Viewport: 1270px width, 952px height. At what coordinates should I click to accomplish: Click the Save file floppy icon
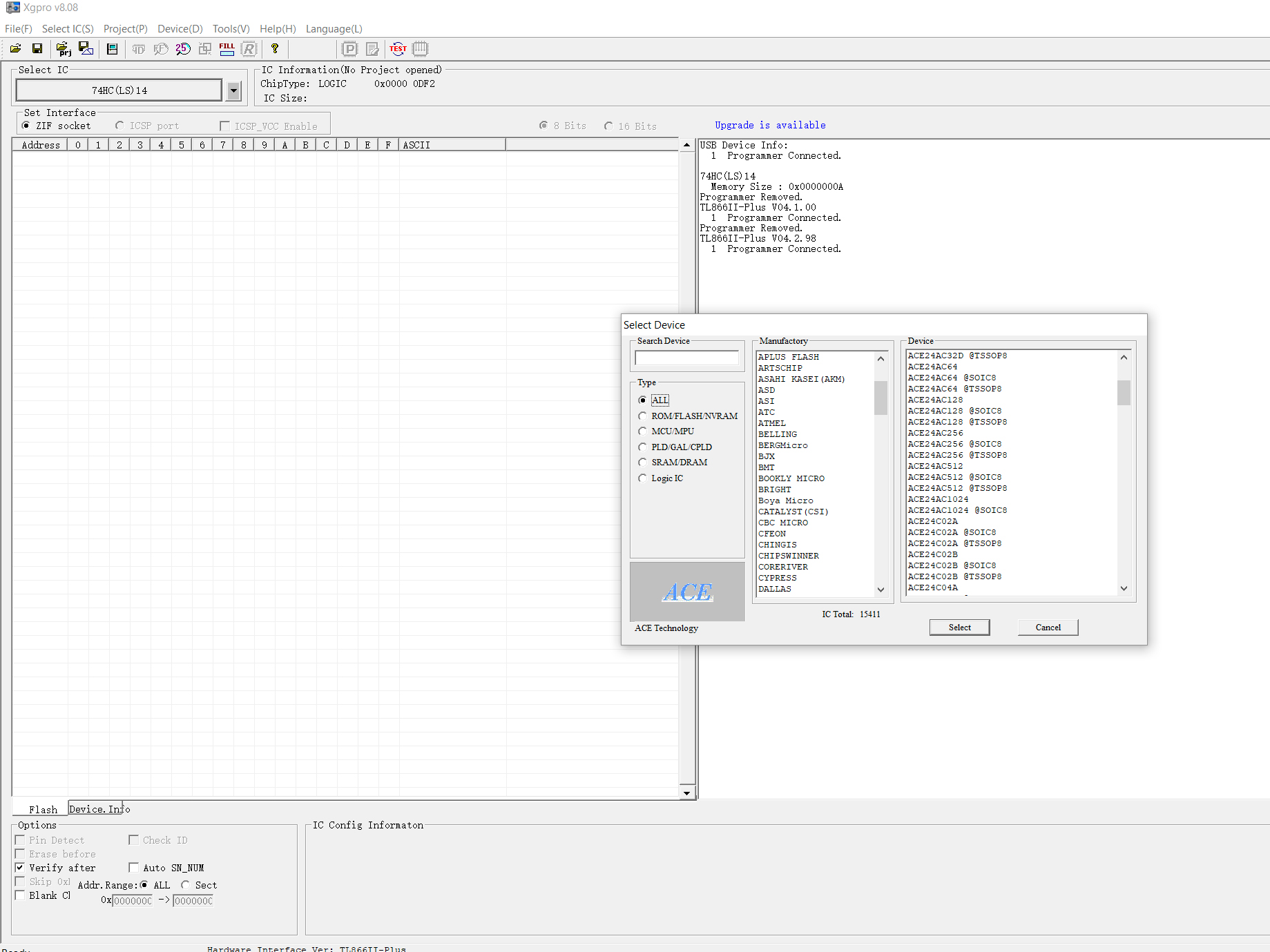click(37, 49)
